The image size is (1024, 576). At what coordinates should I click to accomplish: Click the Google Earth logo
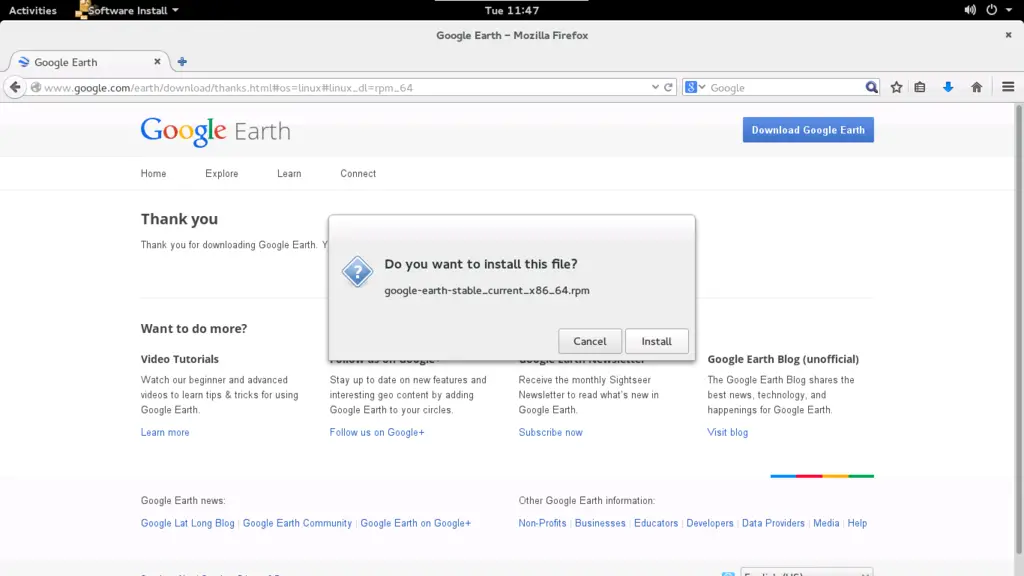[216, 131]
